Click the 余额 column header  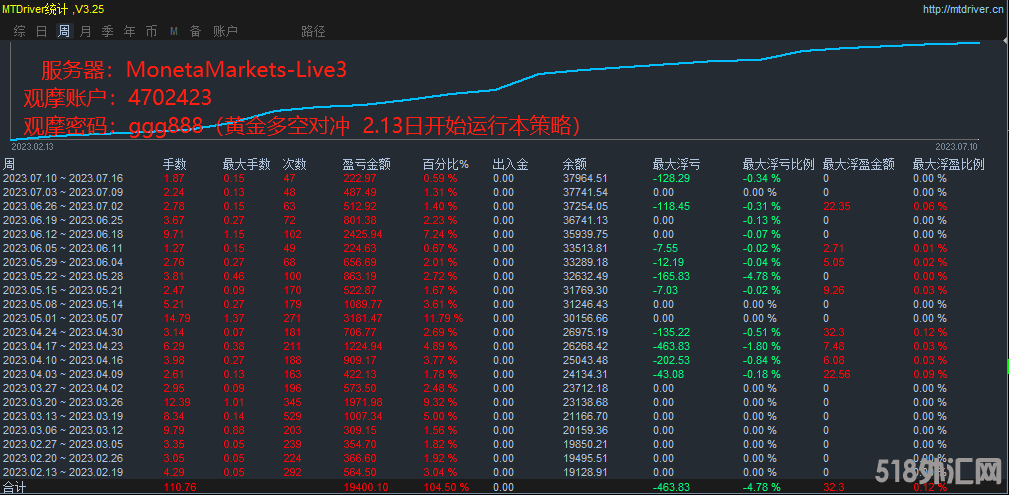point(574,164)
